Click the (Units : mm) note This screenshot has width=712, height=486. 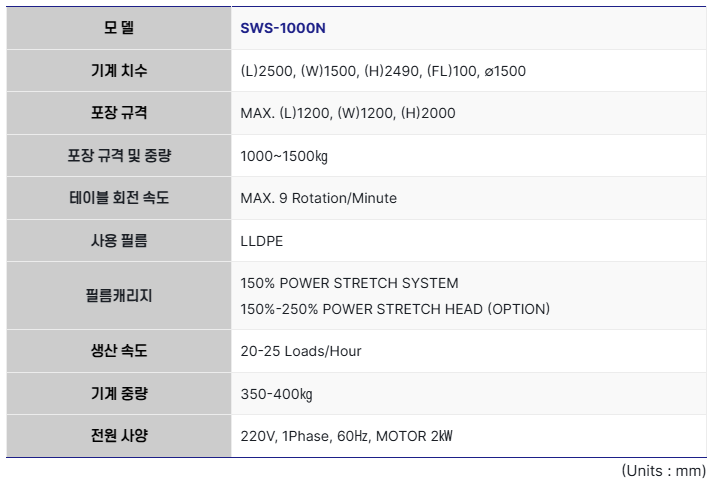664,470
